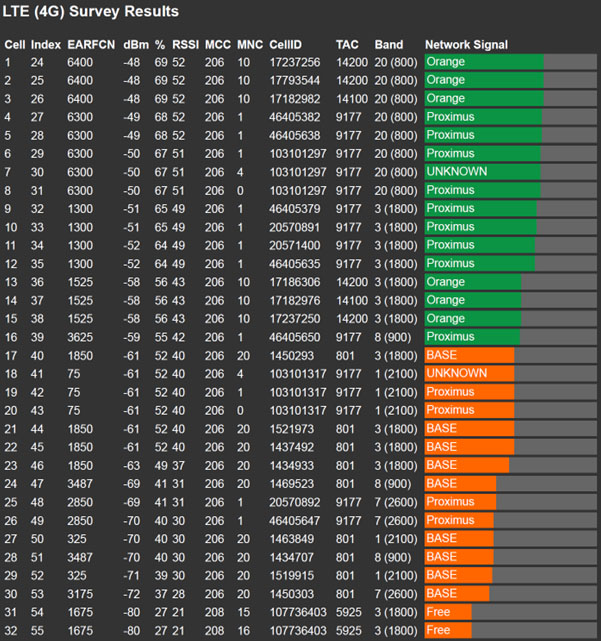Select CellID 17237256
This screenshot has width=601, height=641.
pos(295,62)
